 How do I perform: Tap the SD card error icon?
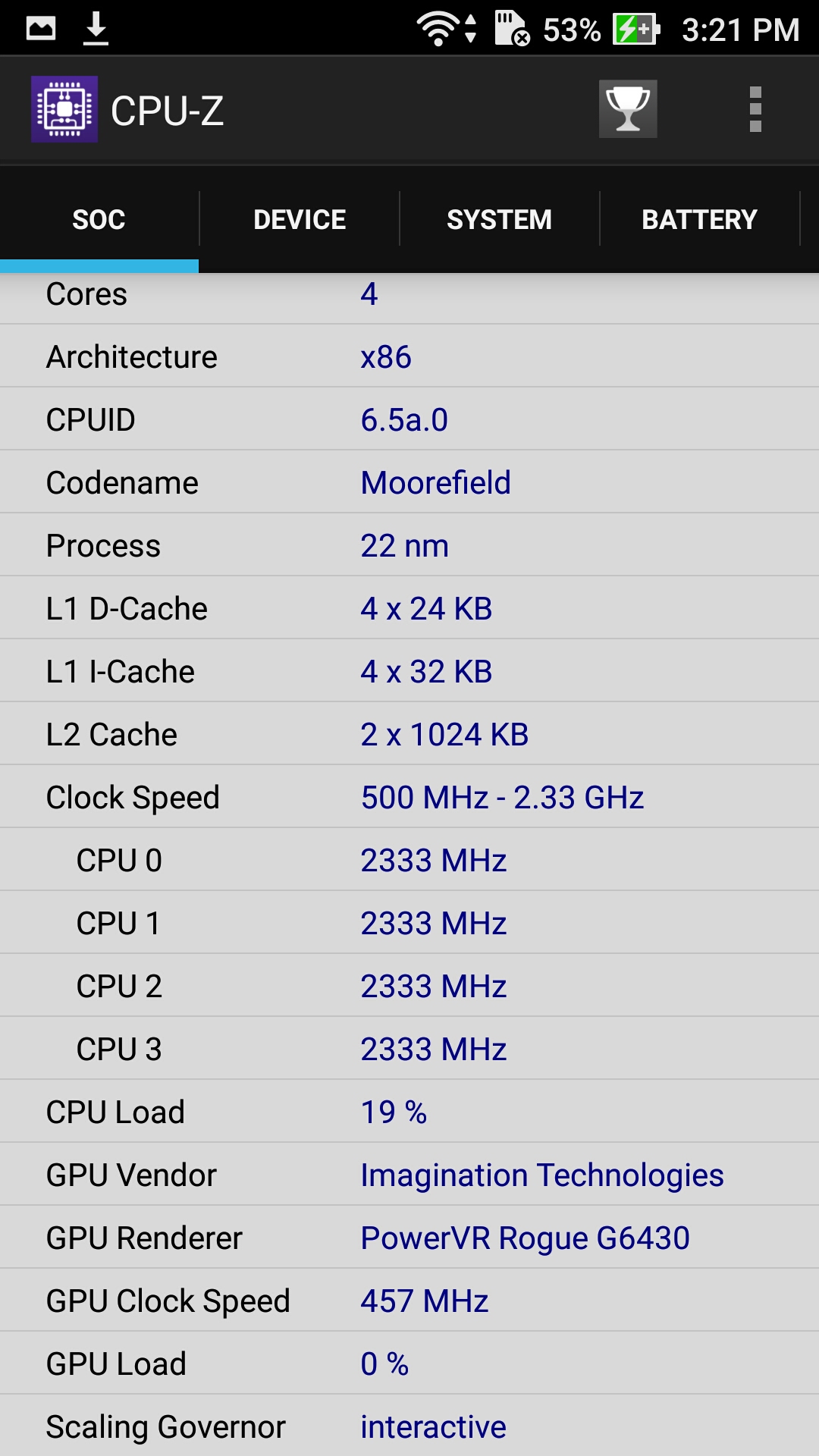coord(512,29)
